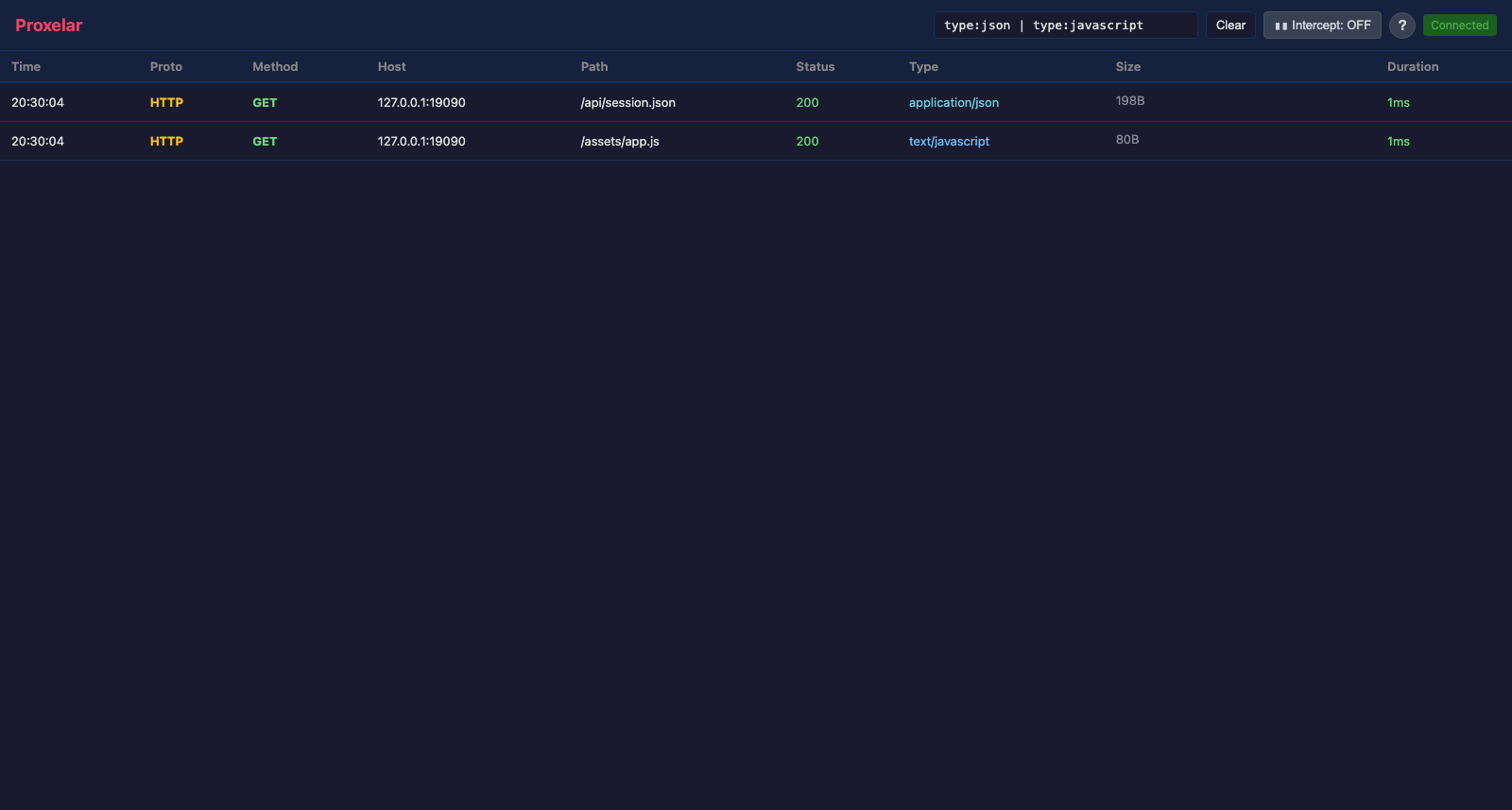This screenshot has width=1512, height=810.
Task: Sort by the Time column header
Action: tap(26, 67)
